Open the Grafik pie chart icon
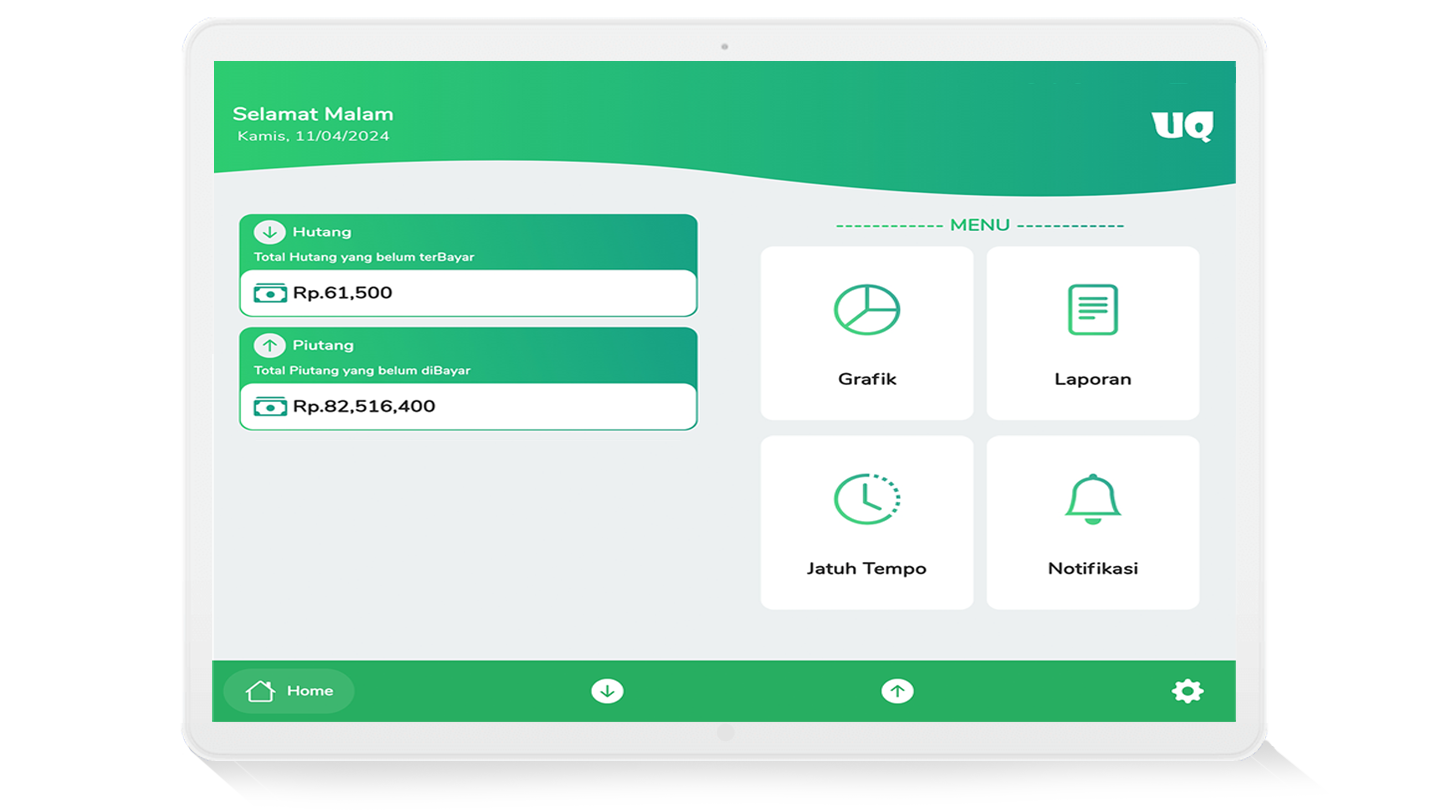The height and width of the screenshot is (810, 1440). click(866, 310)
